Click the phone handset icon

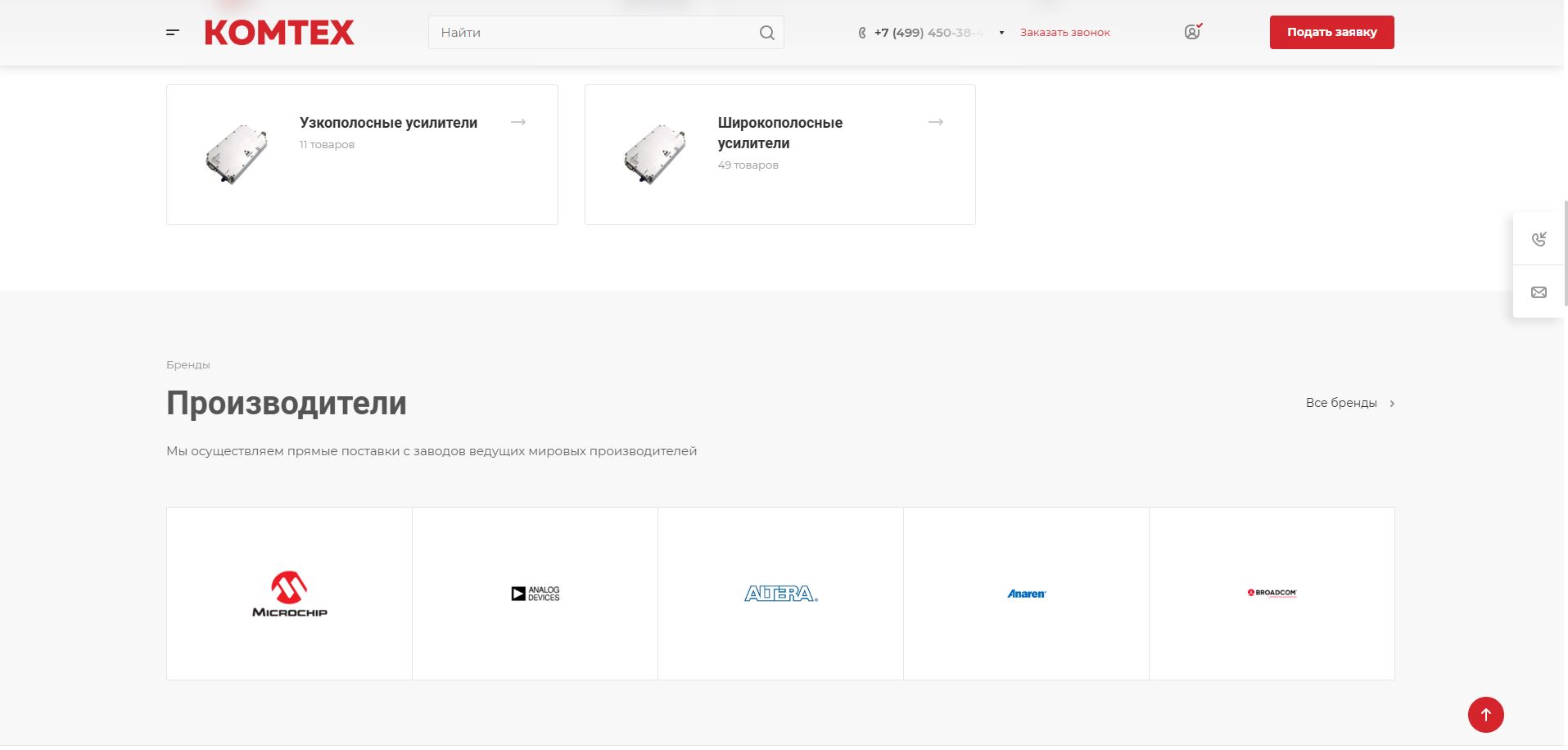click(861, 33)
